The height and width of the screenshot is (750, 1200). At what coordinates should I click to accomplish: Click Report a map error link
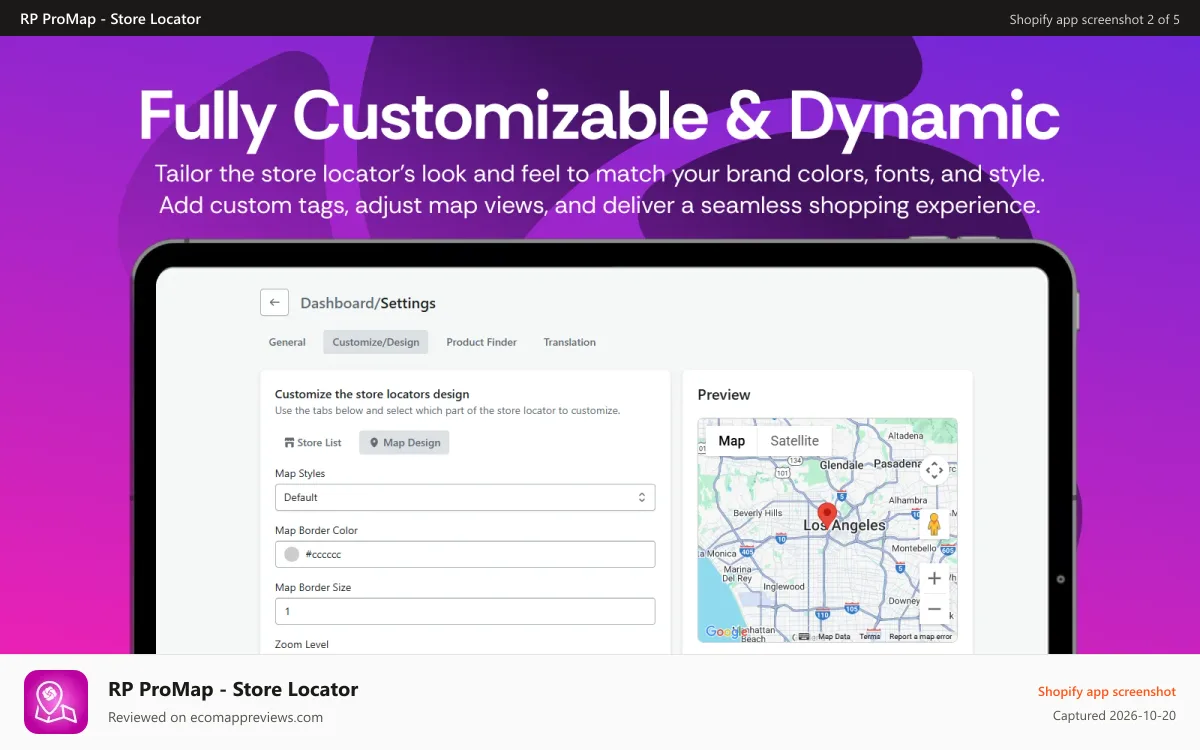[920, 636]
